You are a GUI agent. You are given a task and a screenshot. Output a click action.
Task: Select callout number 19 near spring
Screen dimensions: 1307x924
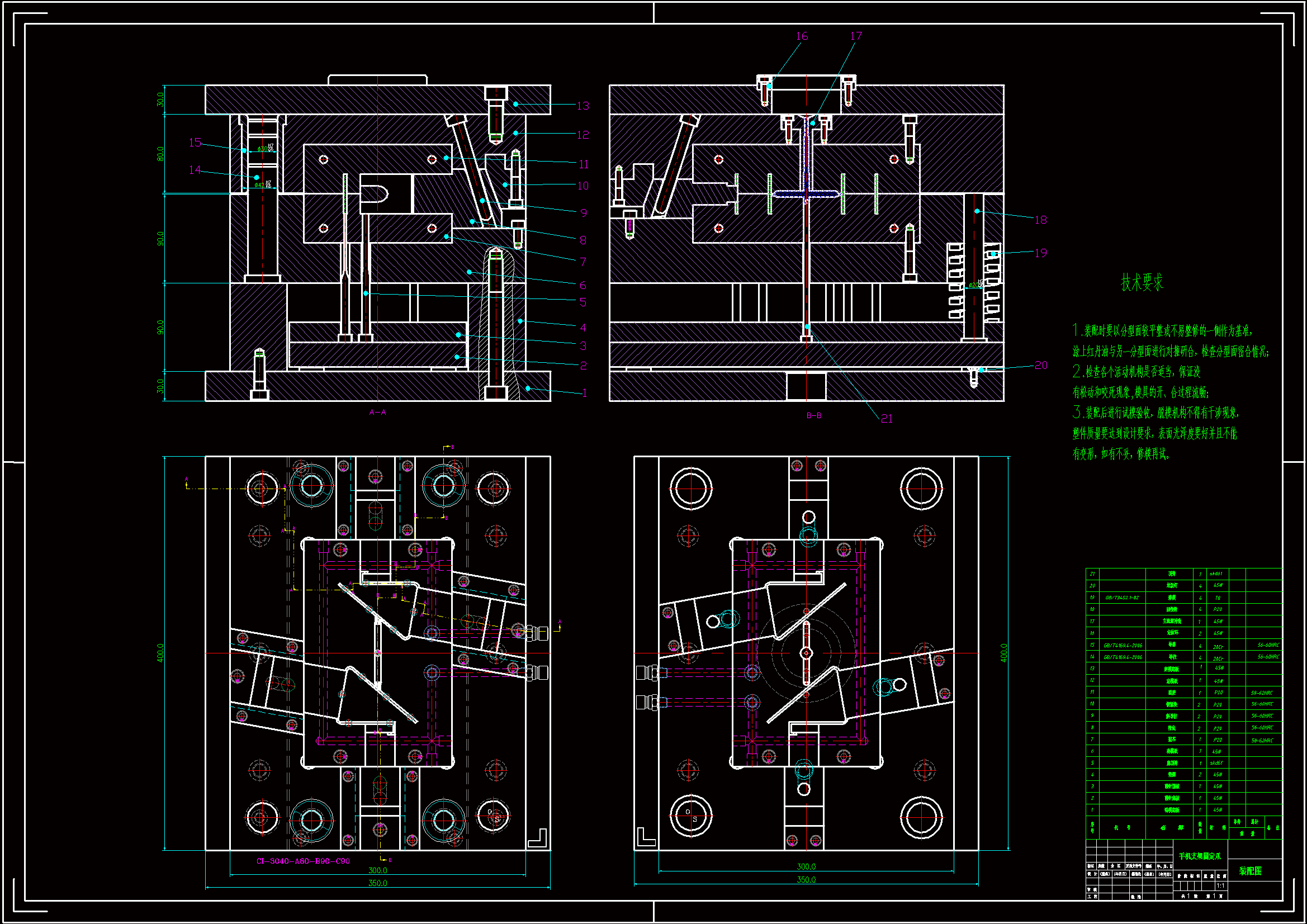click(x=1040, y=253)
